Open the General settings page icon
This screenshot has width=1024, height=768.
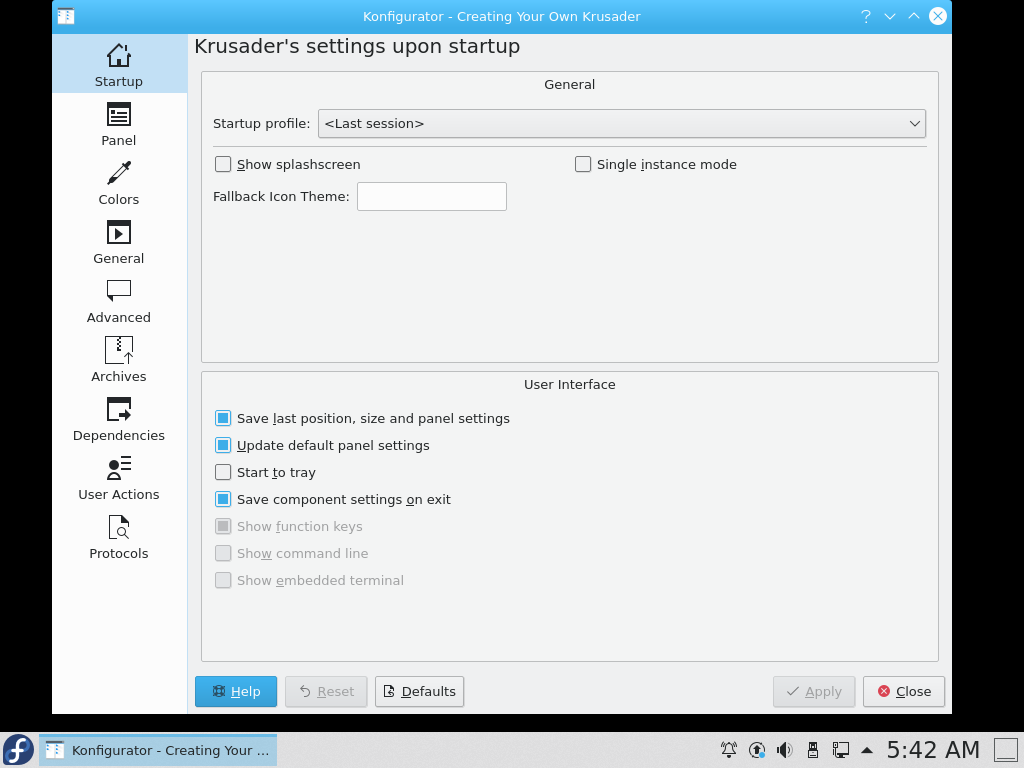[119, 232]
